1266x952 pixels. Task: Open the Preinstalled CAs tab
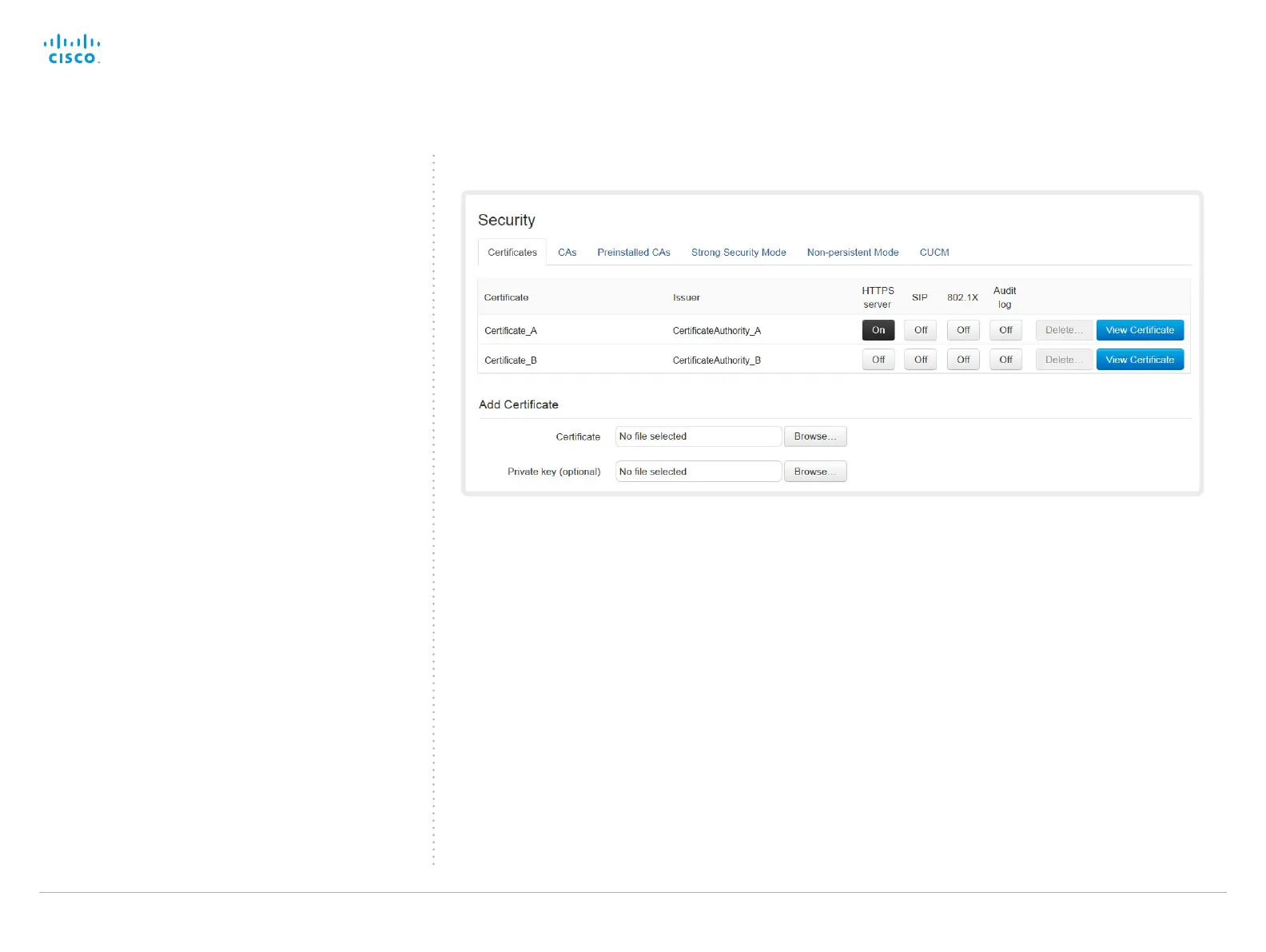(x=634, y=253)
